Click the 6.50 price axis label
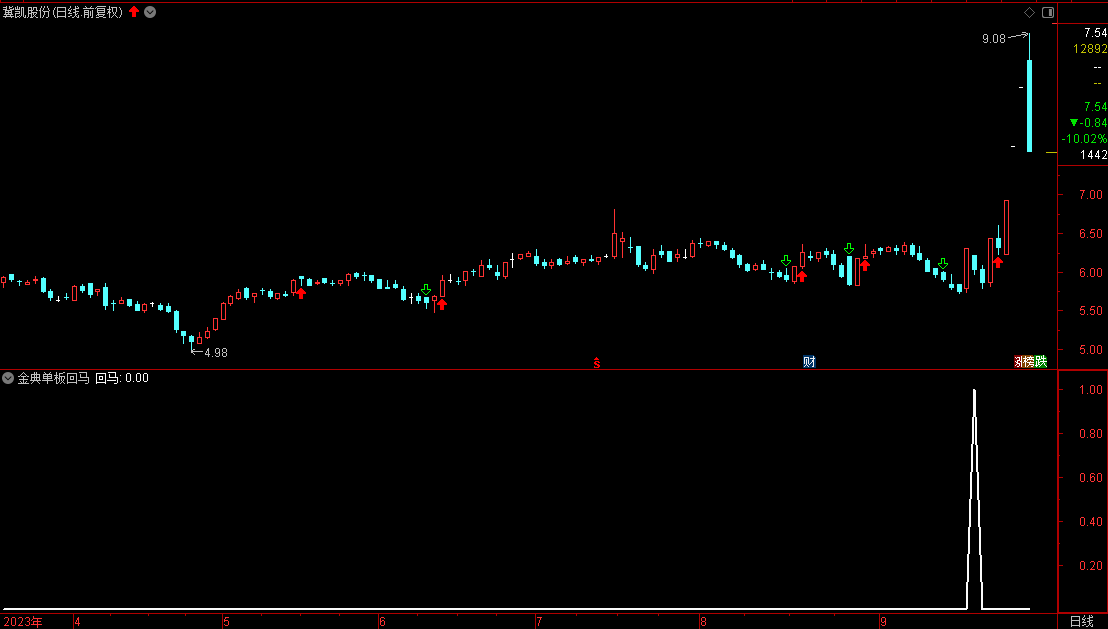Viewport: 1108px width, 629px height. [x=1090, y=234]
